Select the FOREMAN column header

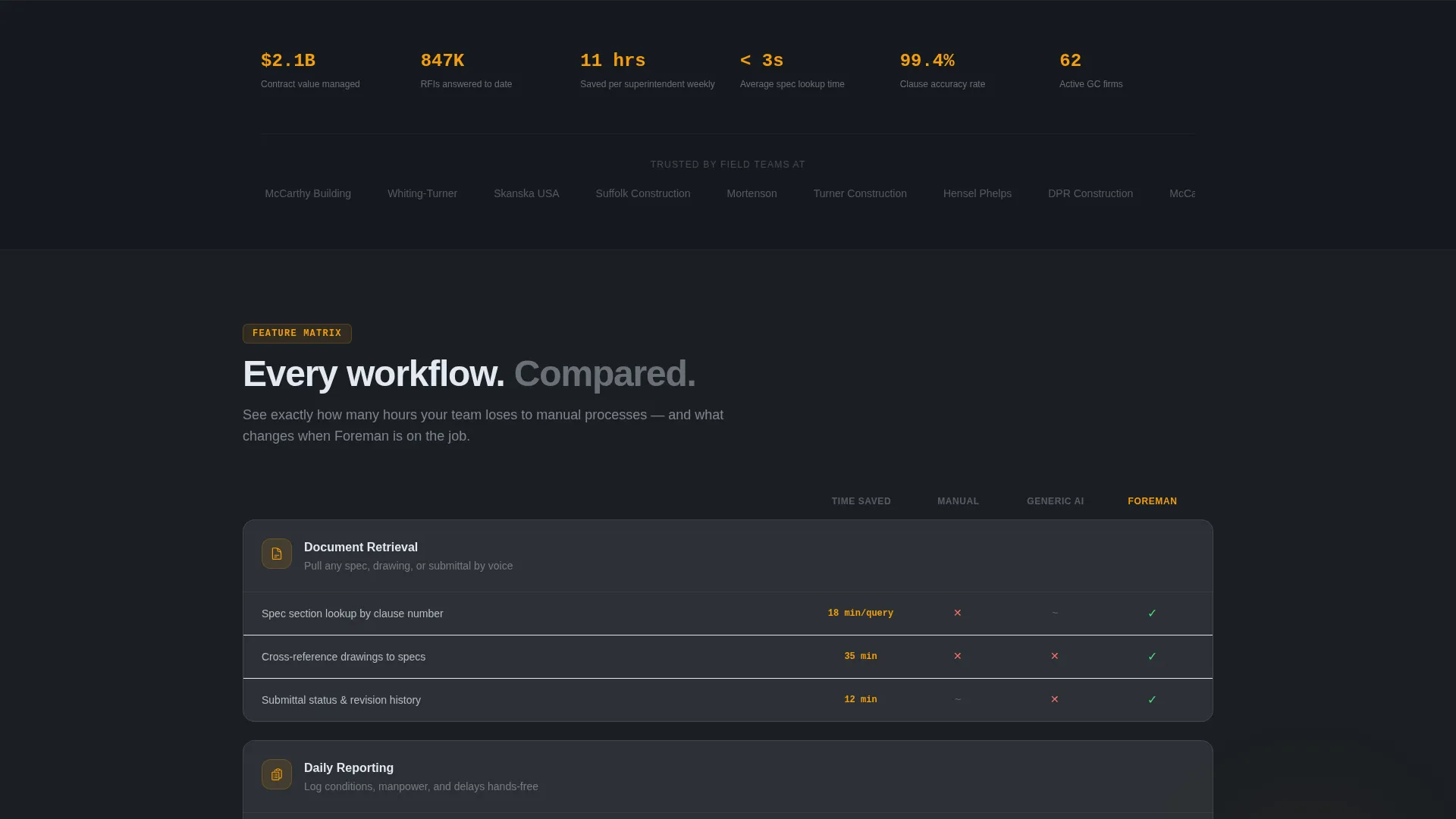click(1152, 501)
